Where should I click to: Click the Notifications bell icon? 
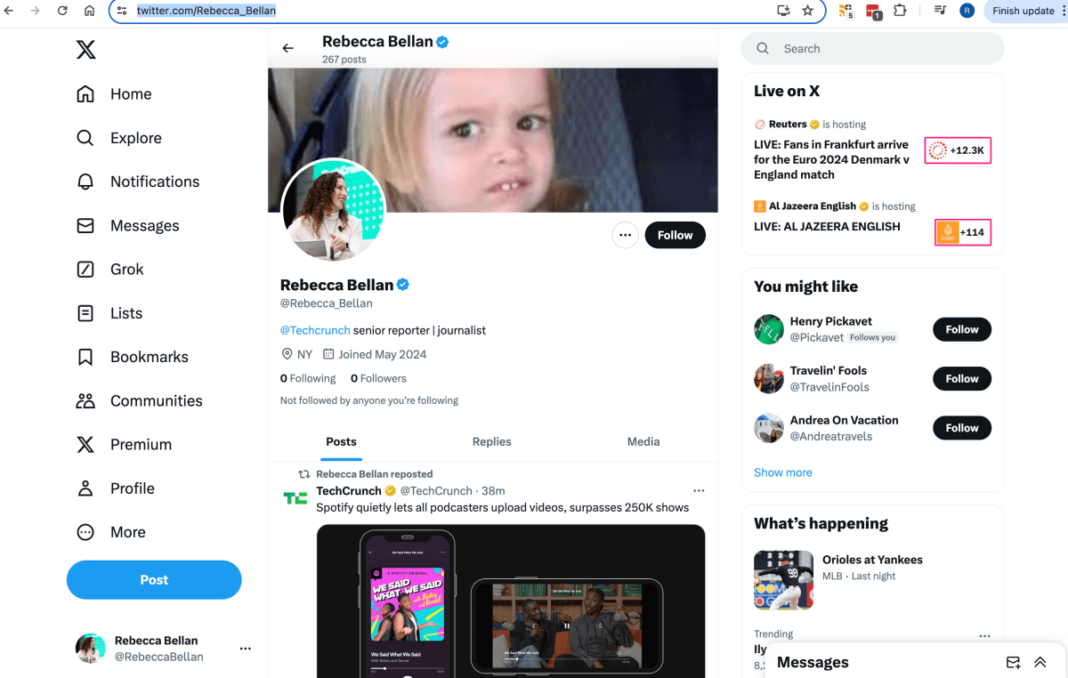click(86, 181)
